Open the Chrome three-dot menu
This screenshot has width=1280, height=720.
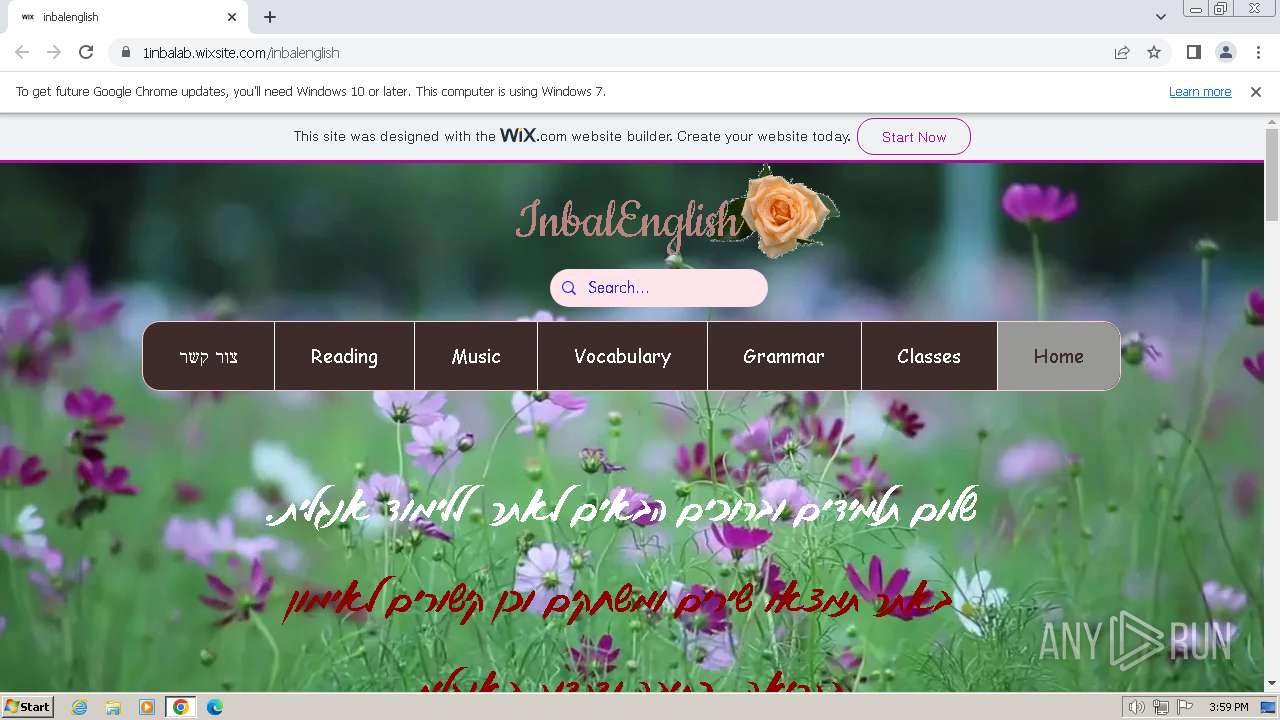coord(1257,52)
